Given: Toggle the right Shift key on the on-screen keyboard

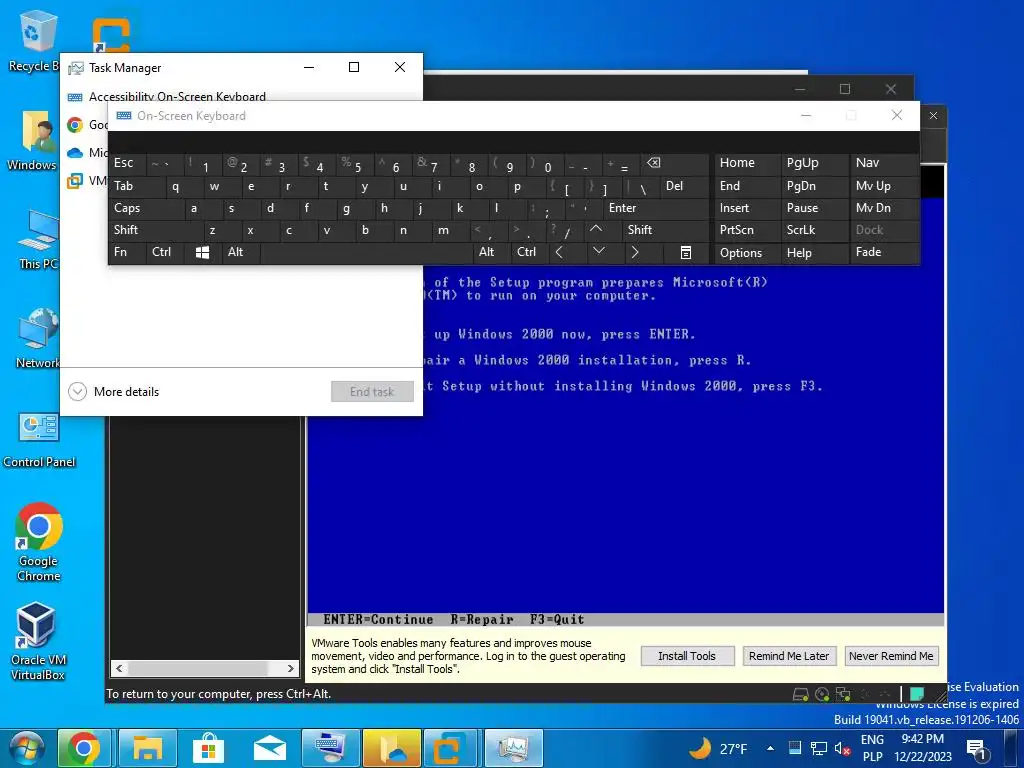Looking at the screenshot, I should click(x=666, y=230).
